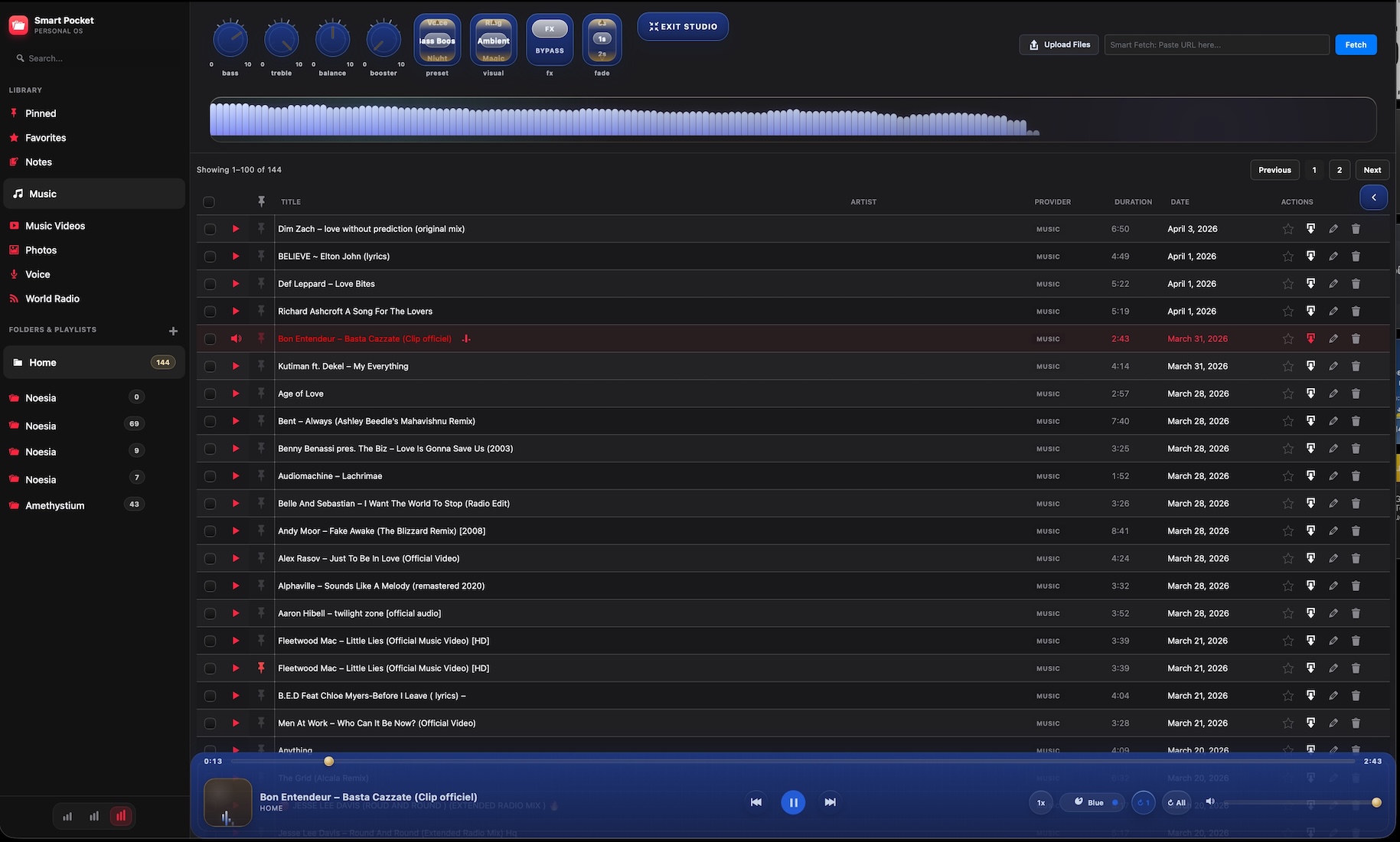The height and width of the screenshot is (842, 1400).
Task: Play 'BELIEVE ~ Elton John (lyrics)'
Action: click(x=236, y=256)
